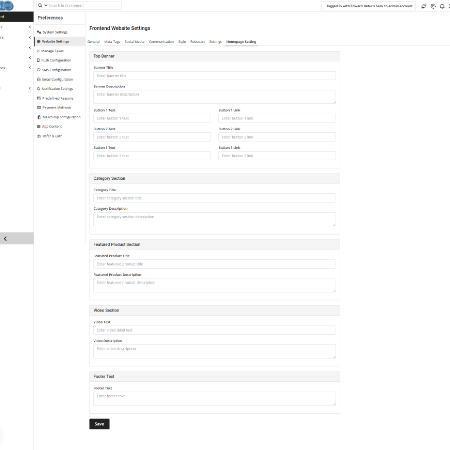450x450 pixels.
Task: Focus the Button 1 Link field
Action: point(277,118)
